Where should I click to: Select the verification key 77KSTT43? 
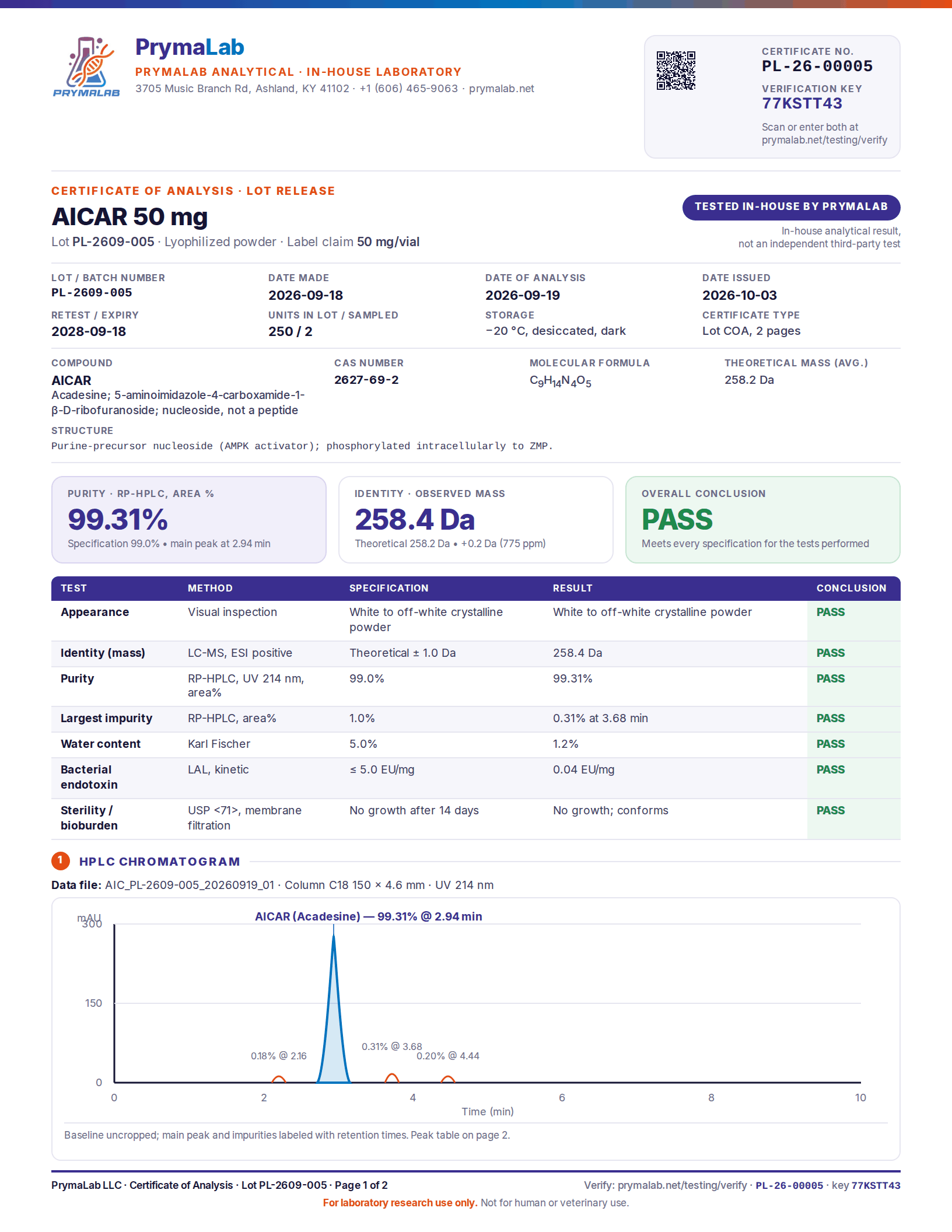pyautogui.click(x=802, y=104)
